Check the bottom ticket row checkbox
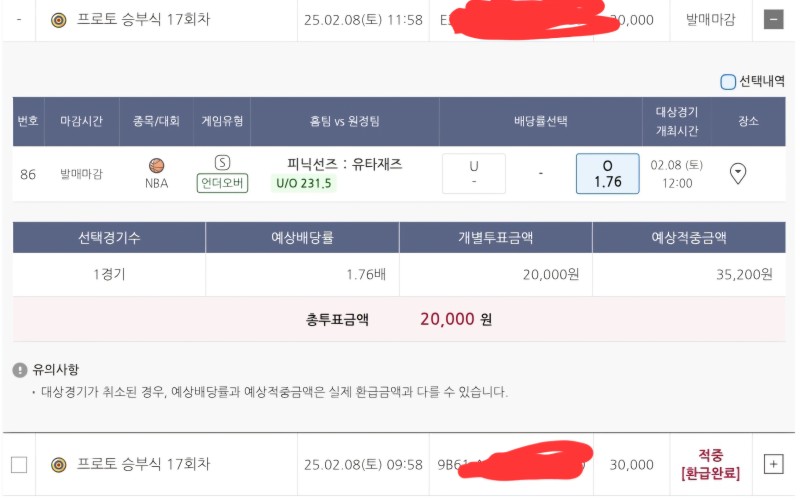 [19, 465]
